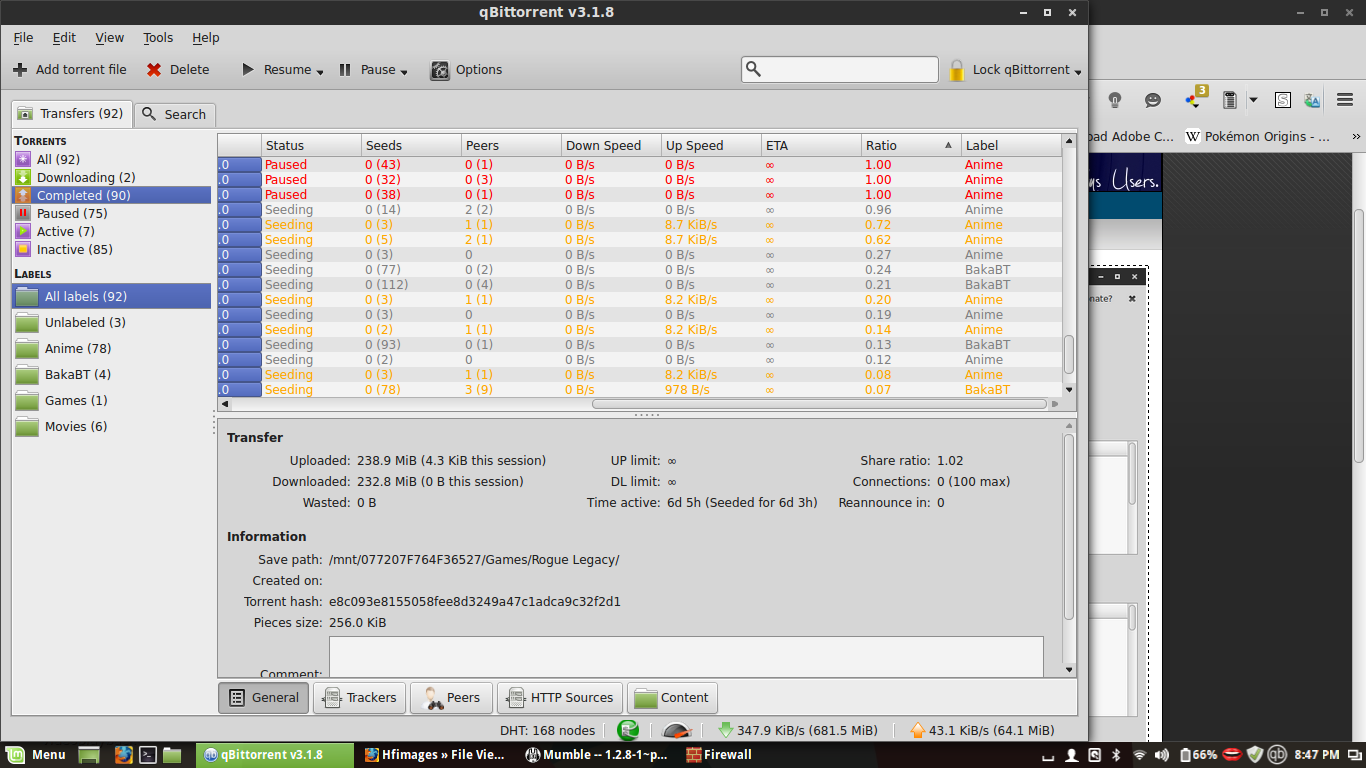
Task: Click the Pause button
Action: [x=366, y=70]
